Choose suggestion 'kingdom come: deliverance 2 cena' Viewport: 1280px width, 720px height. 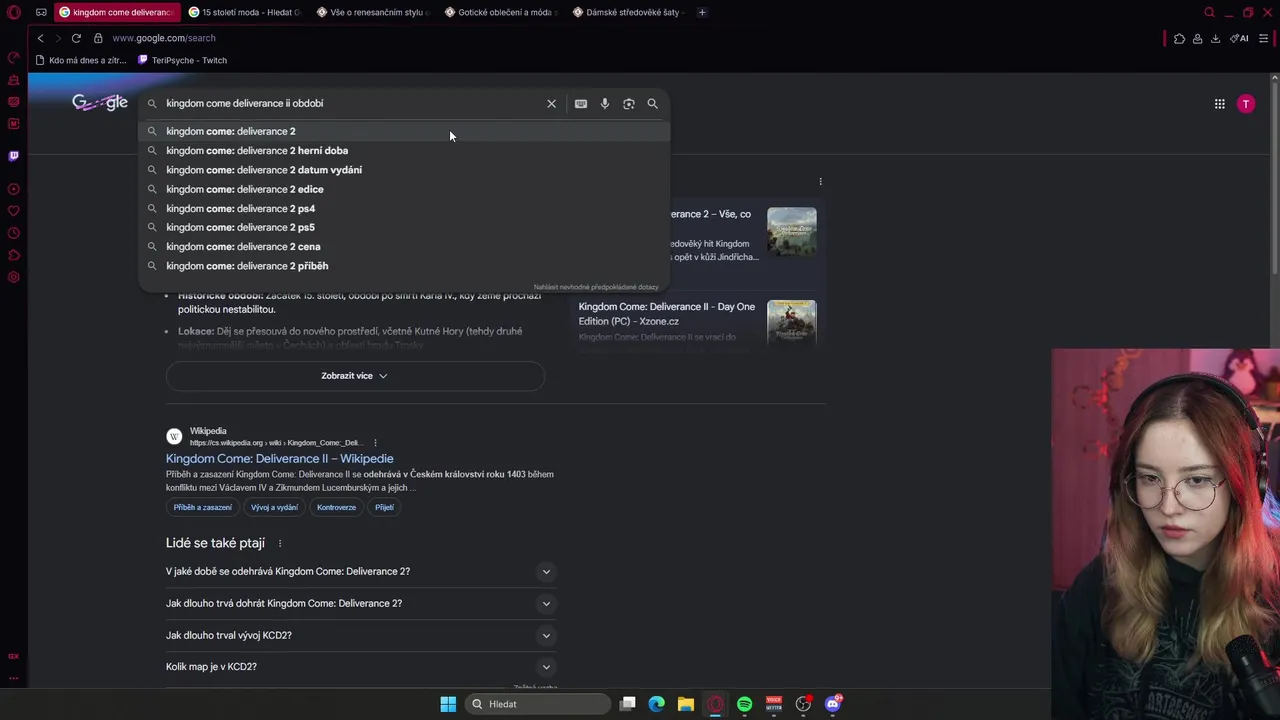pos(404,247)
